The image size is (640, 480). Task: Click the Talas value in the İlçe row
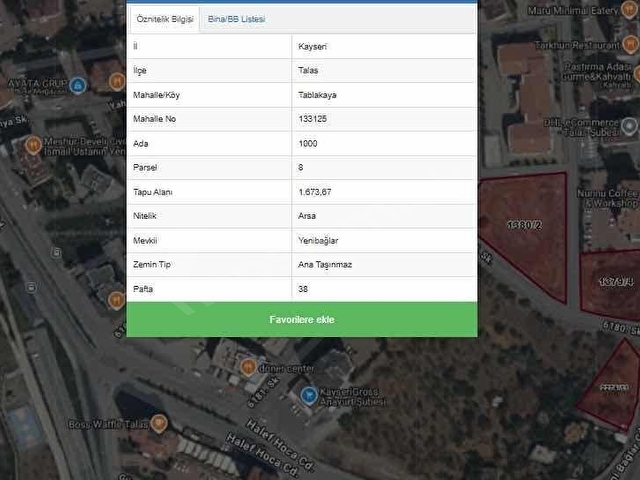(308, 70)
